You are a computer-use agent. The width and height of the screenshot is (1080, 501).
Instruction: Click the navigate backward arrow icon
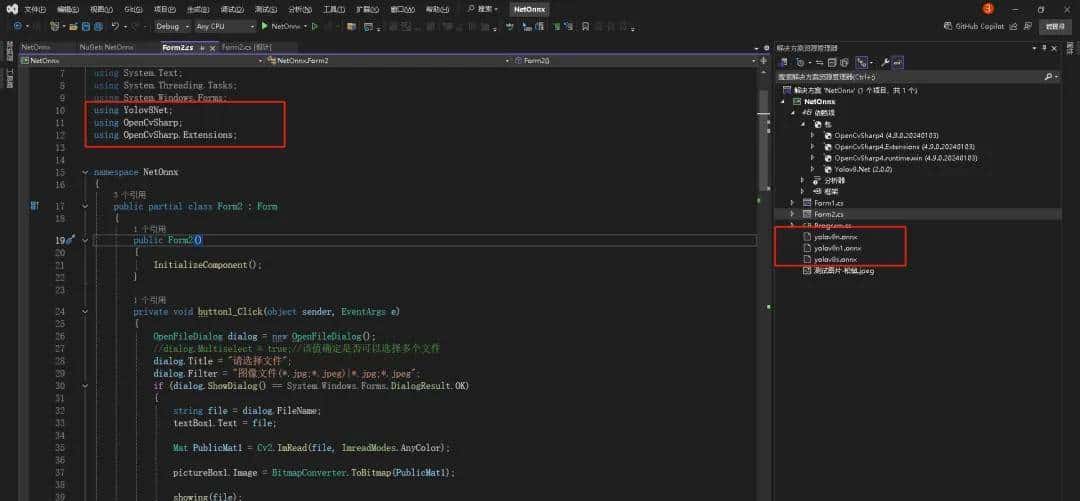[17, 26]
